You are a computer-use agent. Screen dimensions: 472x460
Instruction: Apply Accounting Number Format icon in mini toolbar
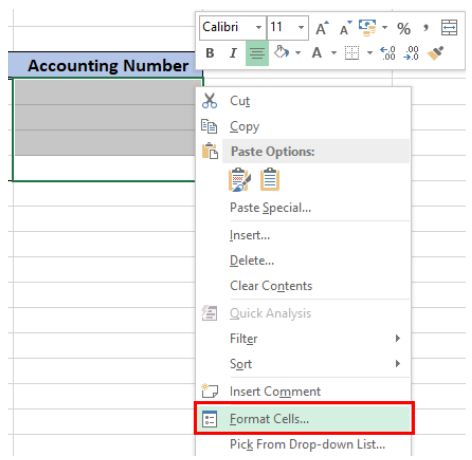click(367, 28)
